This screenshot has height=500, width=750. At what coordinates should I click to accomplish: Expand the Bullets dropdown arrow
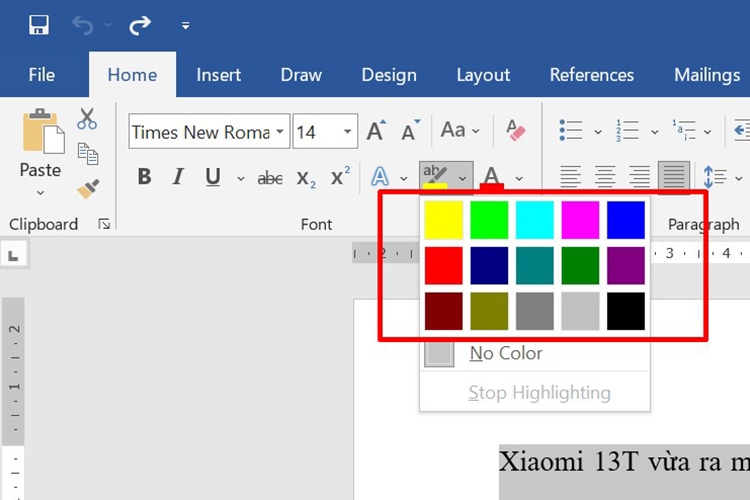[598, 132]
